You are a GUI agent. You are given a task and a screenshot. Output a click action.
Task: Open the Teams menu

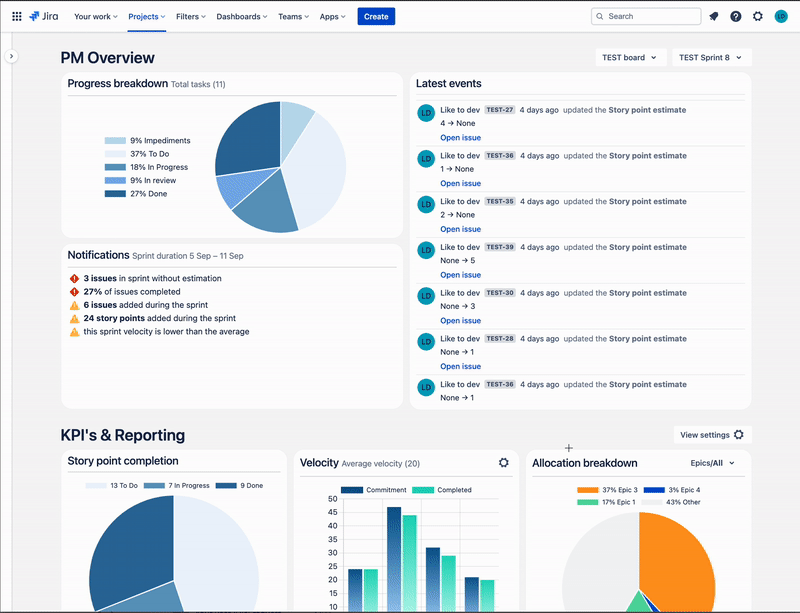(293, 16)
